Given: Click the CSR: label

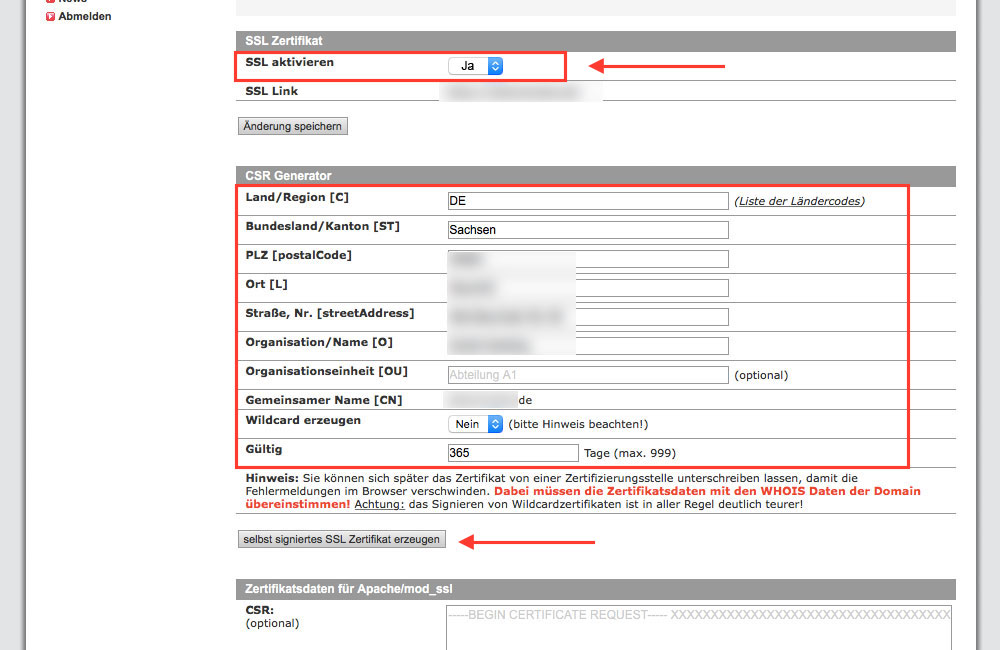Looking at the screenshot, I should coord(260,610).
